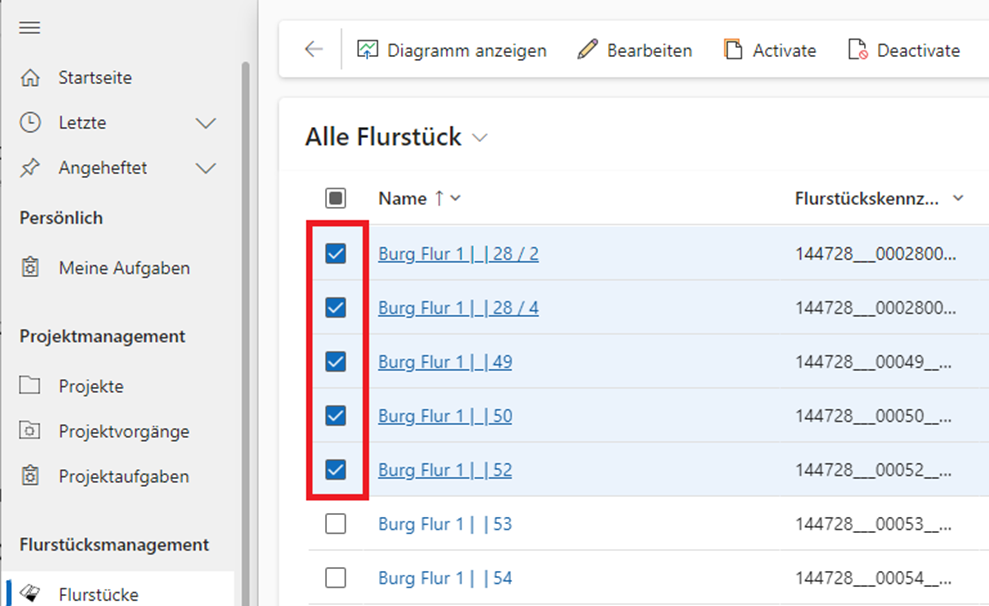Click the Projekte folder icon

pos(31,387)
